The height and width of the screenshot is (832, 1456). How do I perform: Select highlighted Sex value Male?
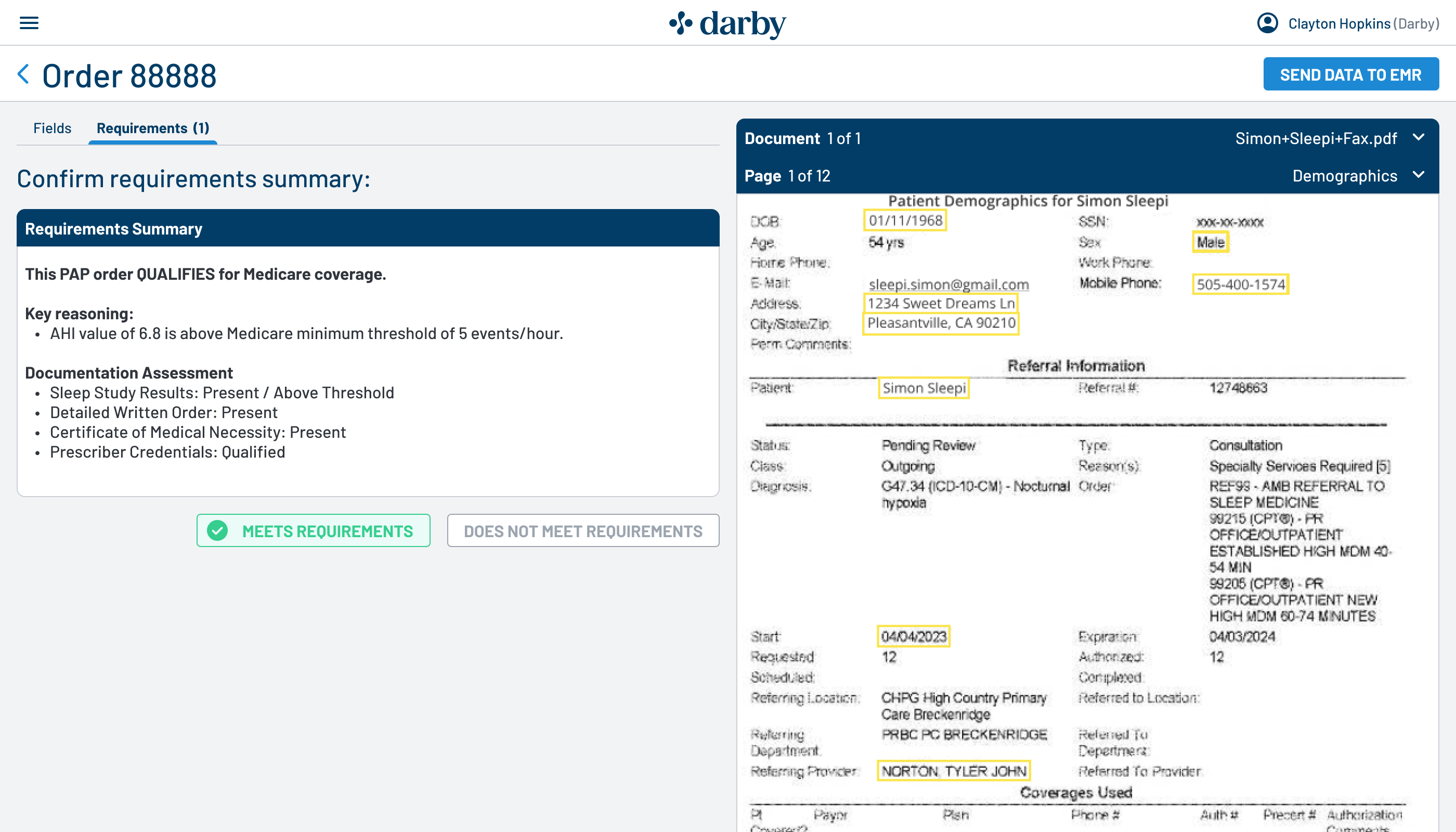(x=1210, y=242)
